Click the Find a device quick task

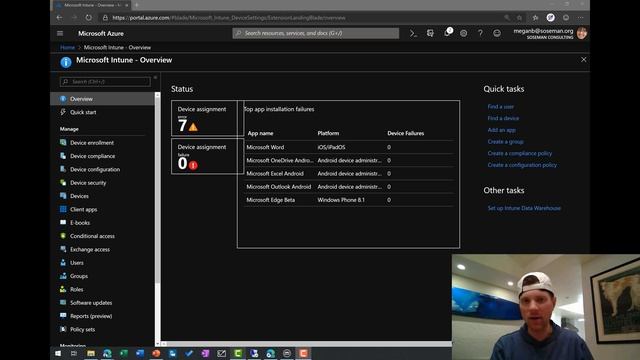tap(503, 118)
